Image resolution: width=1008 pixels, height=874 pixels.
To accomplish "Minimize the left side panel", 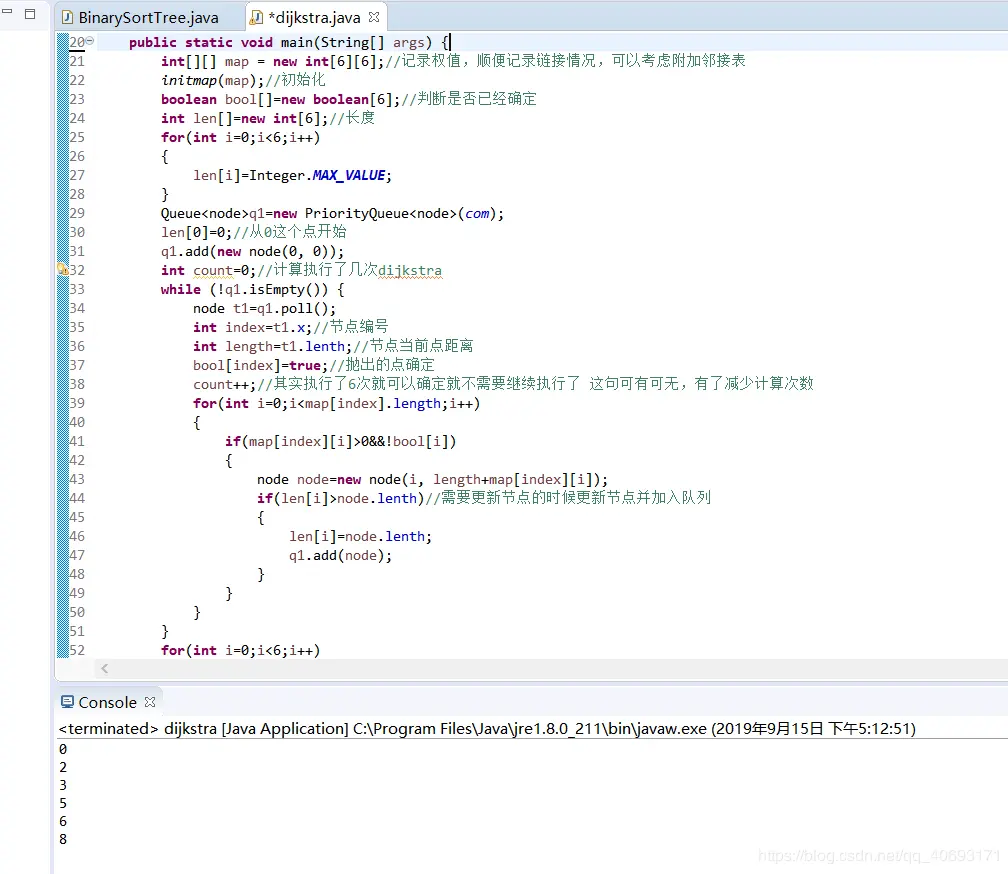I will [x=7, y=12].
